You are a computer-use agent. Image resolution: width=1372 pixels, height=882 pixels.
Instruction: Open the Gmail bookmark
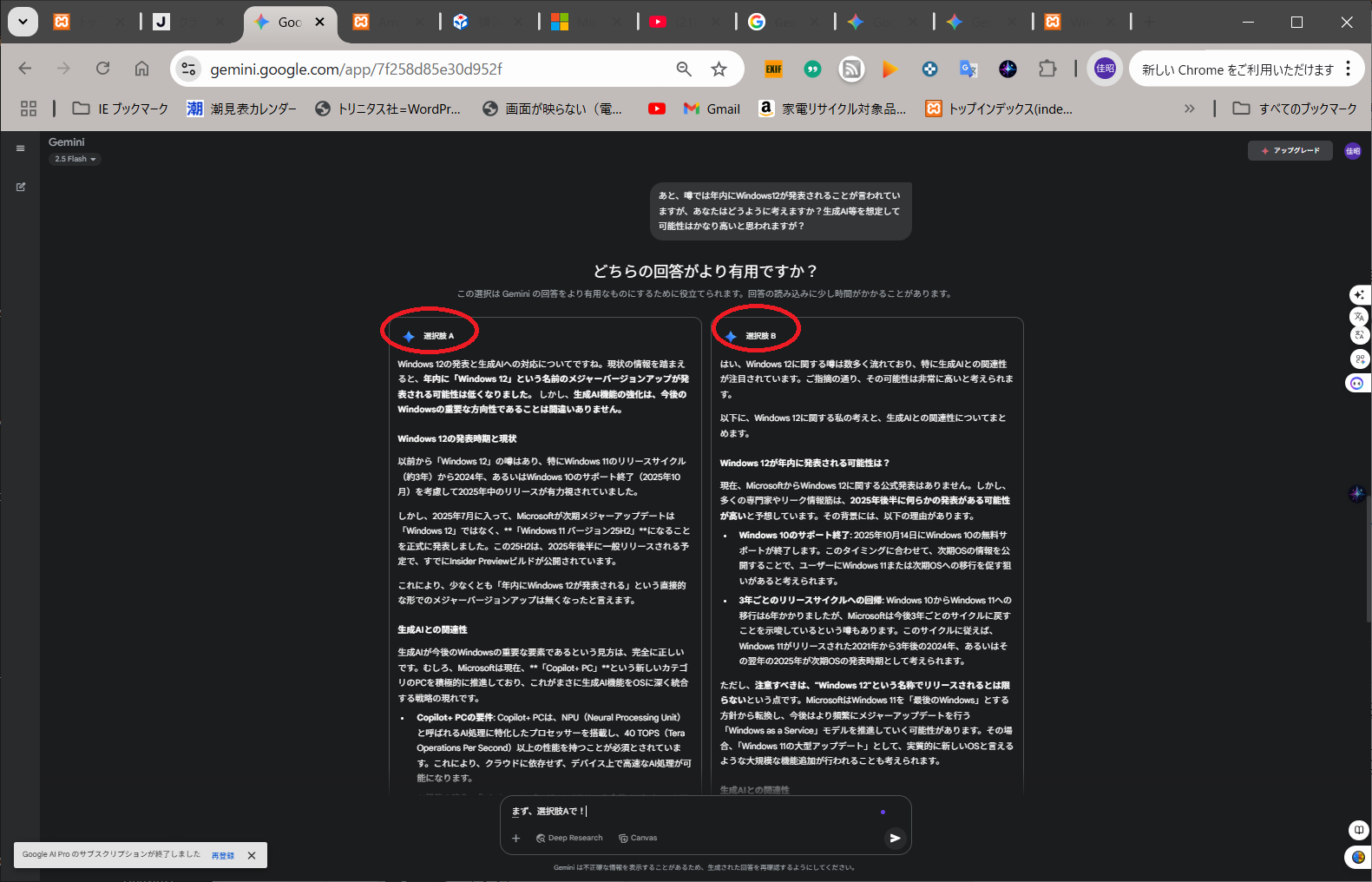pyautogui.click(x=712, y=109)
